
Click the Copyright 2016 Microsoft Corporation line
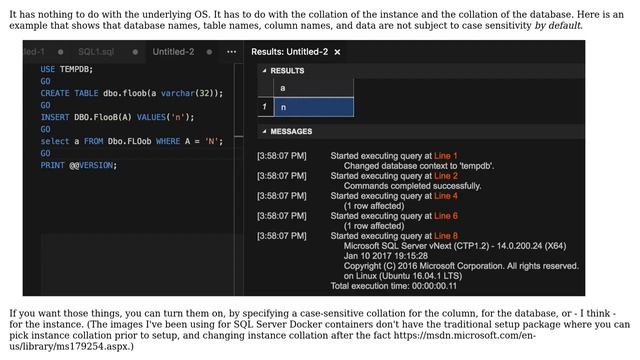[461, 266]
